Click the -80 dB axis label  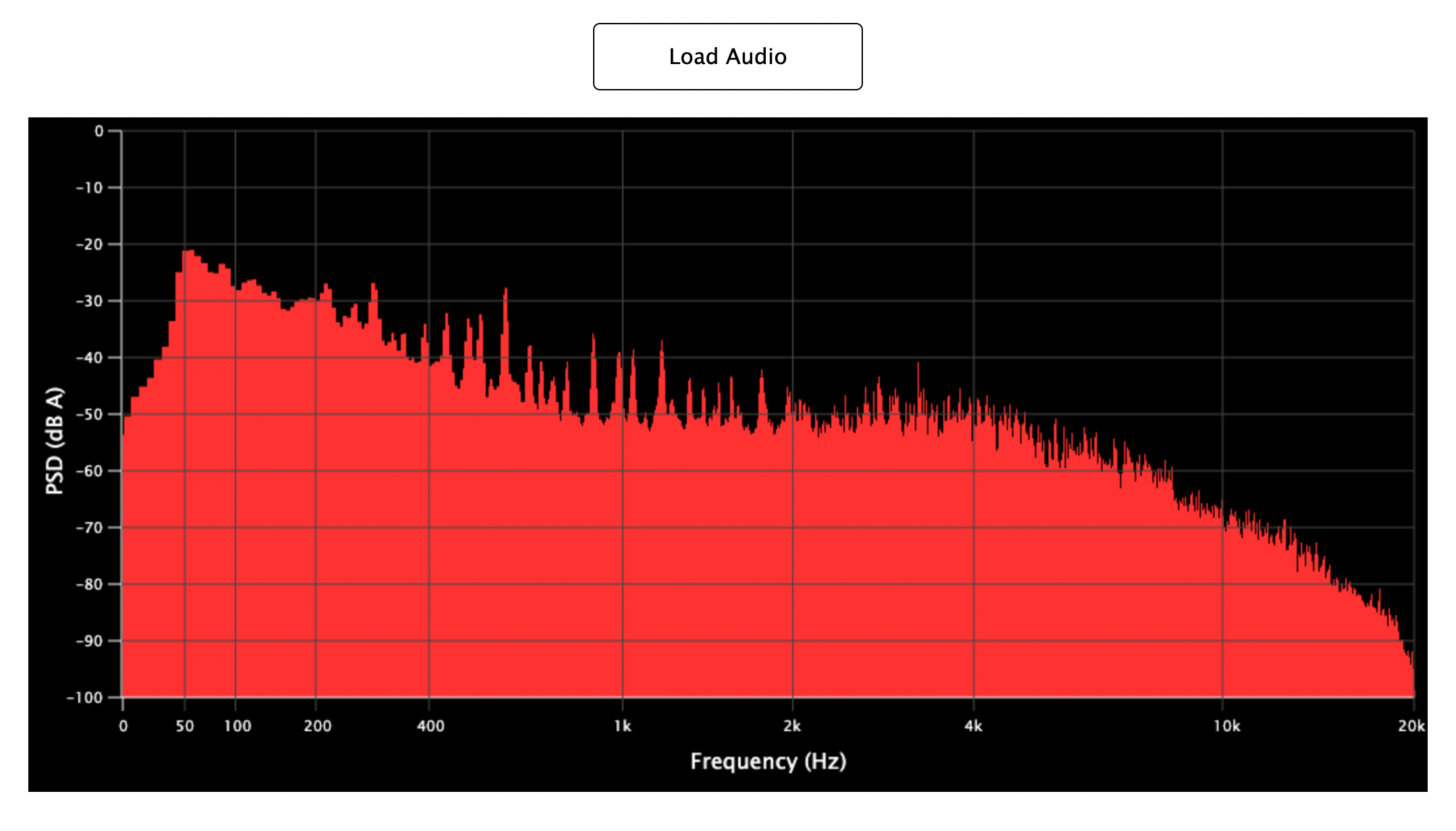[x=90, y=584]
